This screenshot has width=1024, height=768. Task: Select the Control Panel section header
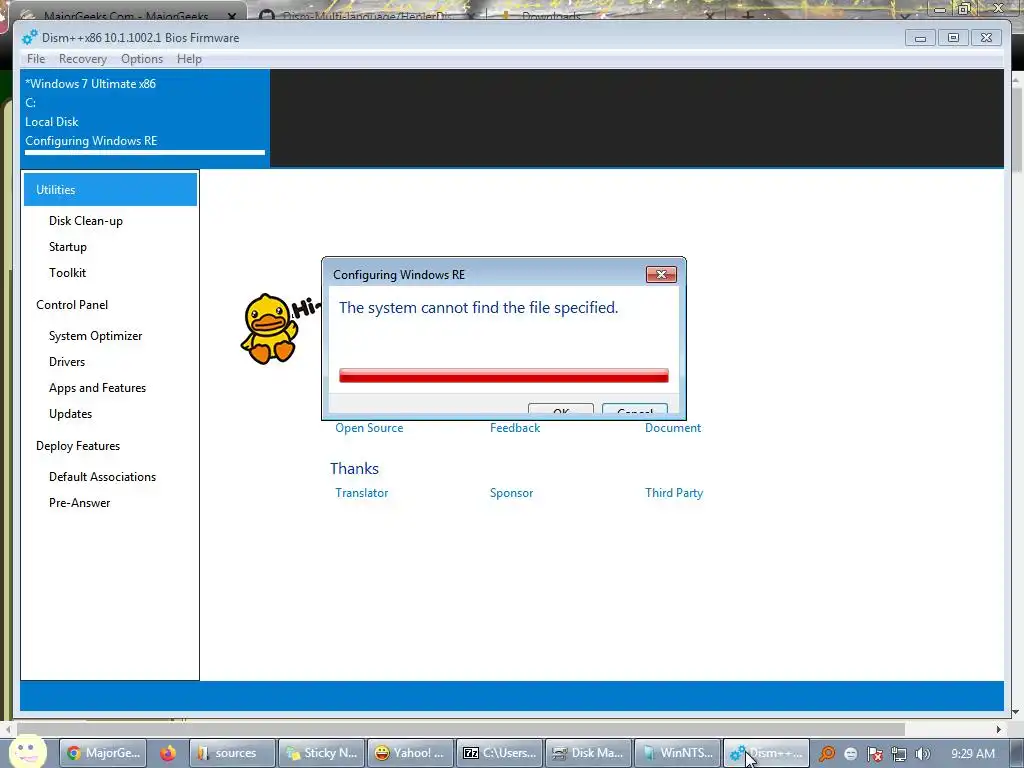click(72, 305)
